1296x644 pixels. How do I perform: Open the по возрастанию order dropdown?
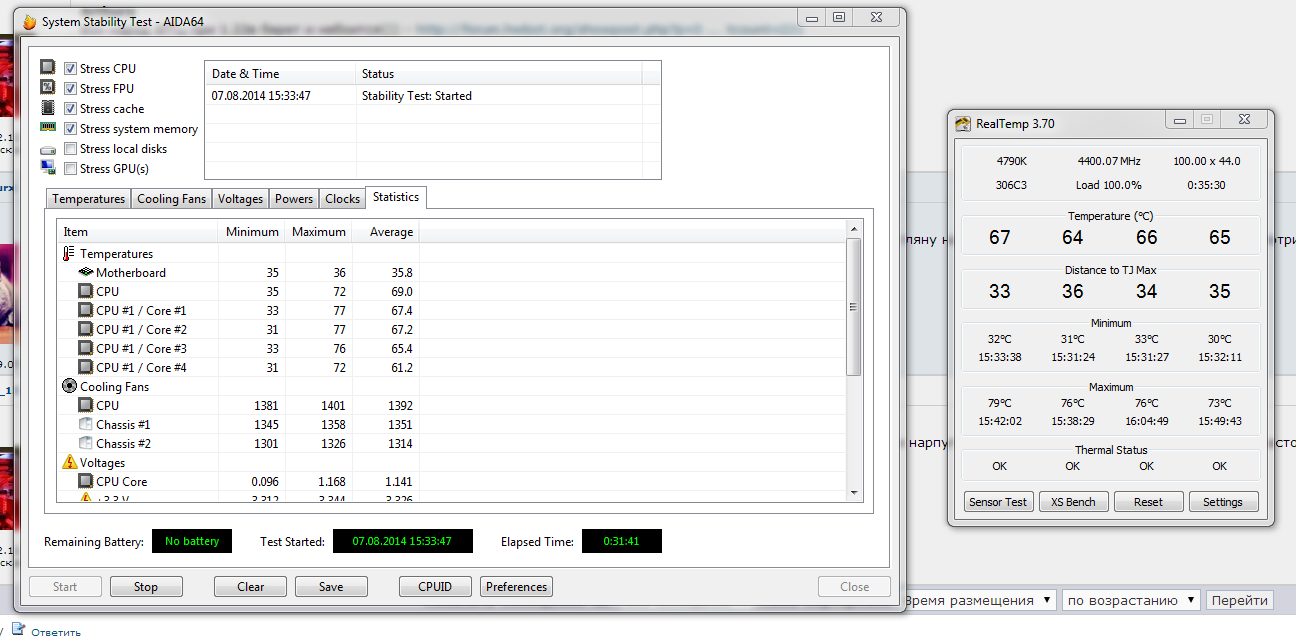[1131, 600]
